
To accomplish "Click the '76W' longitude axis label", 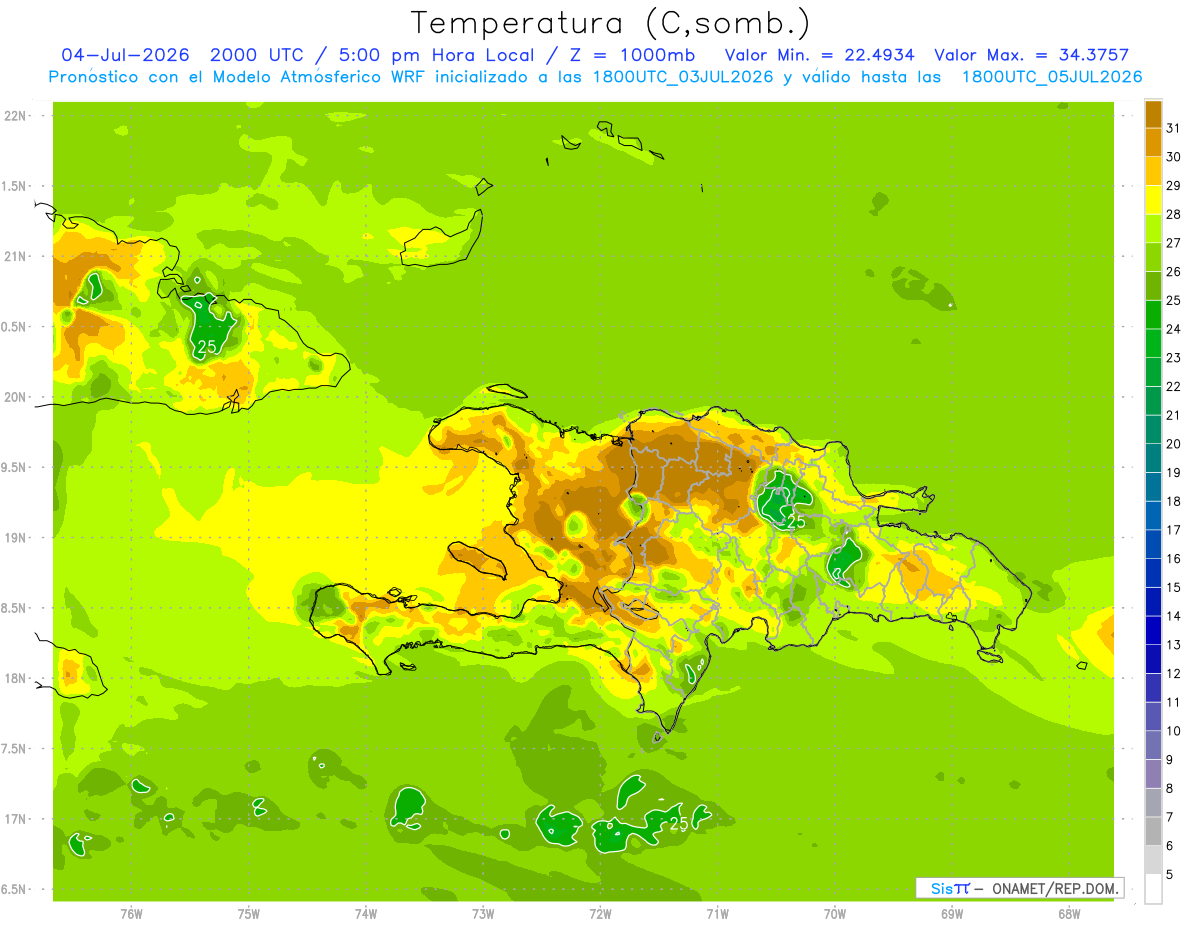I will [131, 914].
